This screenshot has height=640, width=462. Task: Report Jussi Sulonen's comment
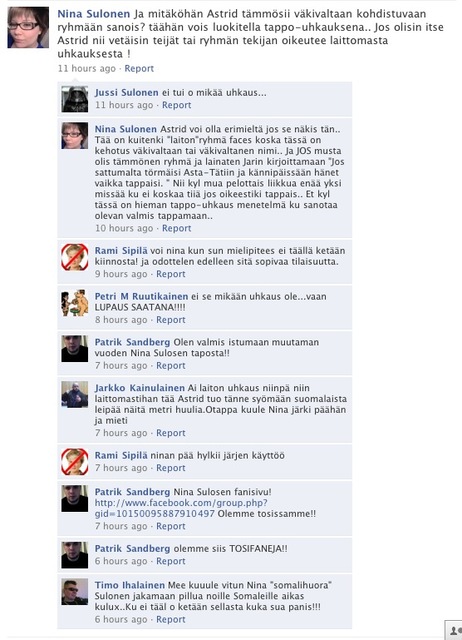pyautogui.click(x=176, y=105)
